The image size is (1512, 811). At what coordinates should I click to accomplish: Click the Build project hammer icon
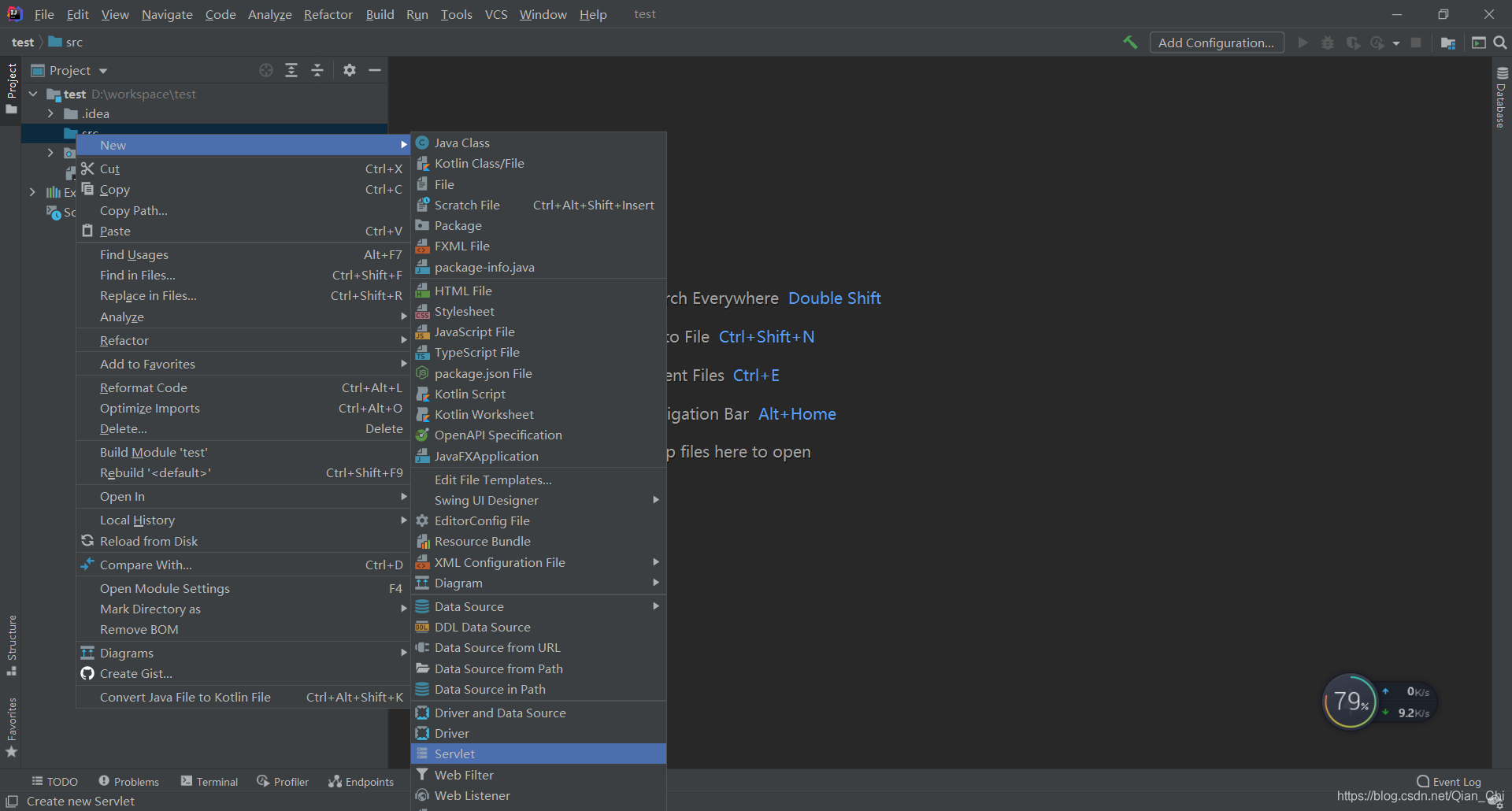[1130, 43]
